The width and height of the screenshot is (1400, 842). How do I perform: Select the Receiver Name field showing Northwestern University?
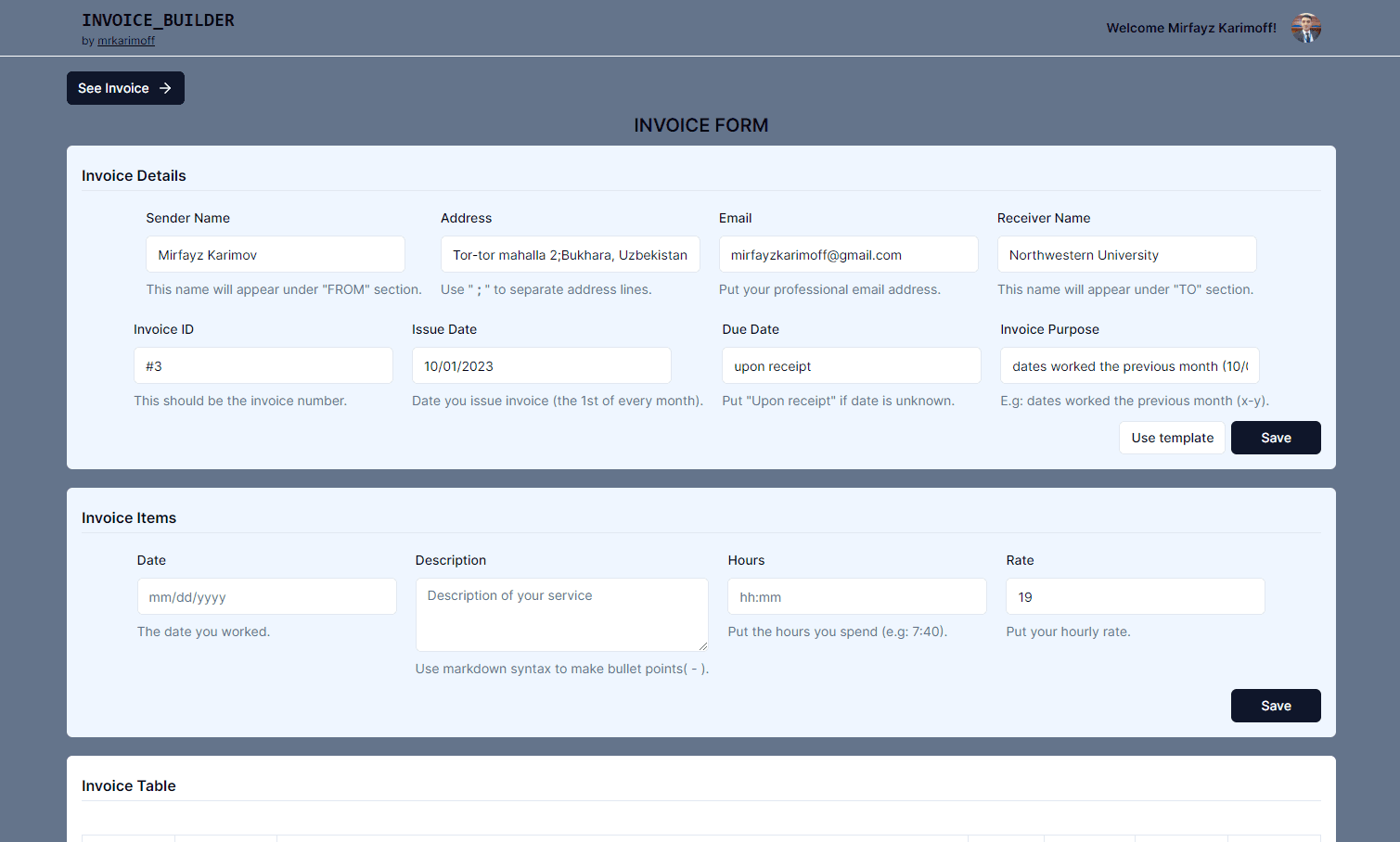(x=1125, y=253)
